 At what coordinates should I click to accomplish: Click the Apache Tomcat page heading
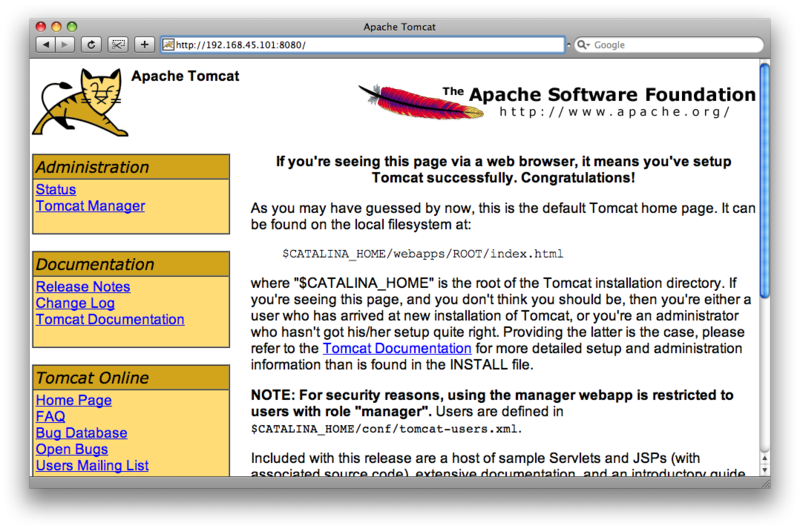[x=185, y=76]
